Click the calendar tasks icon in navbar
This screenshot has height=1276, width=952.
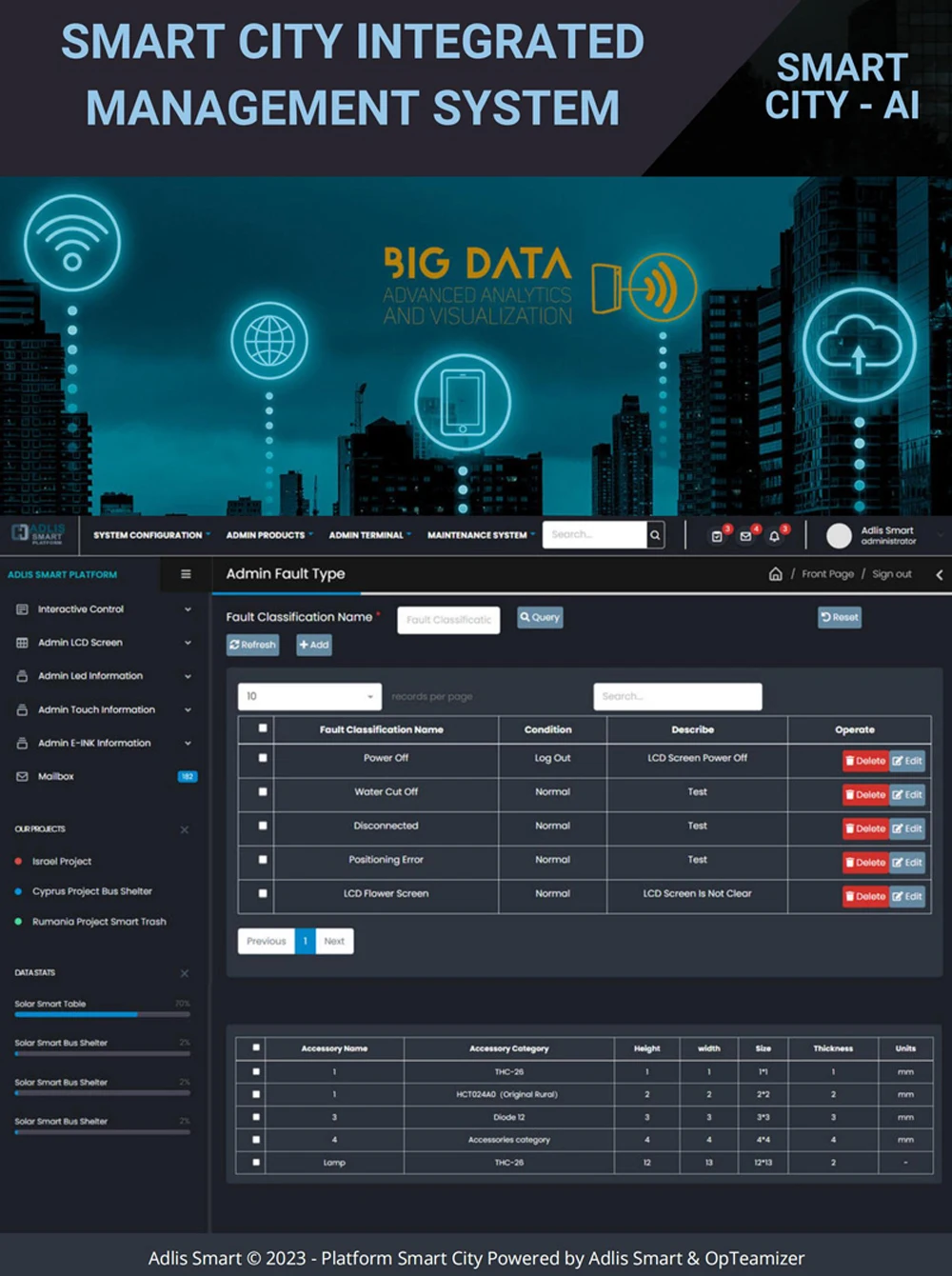[717, 536]
